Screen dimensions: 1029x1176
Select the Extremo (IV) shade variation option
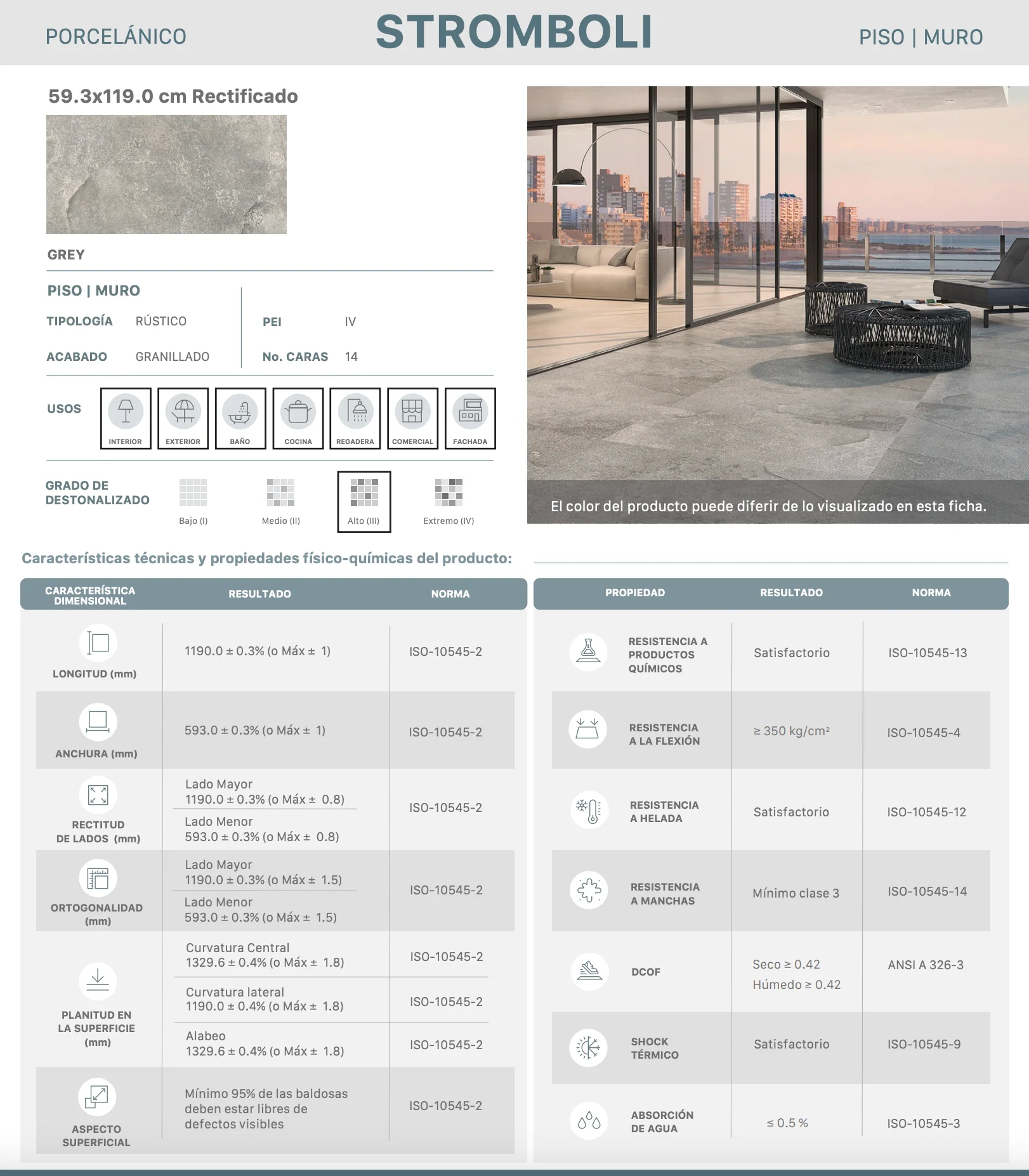coord(449,502)
